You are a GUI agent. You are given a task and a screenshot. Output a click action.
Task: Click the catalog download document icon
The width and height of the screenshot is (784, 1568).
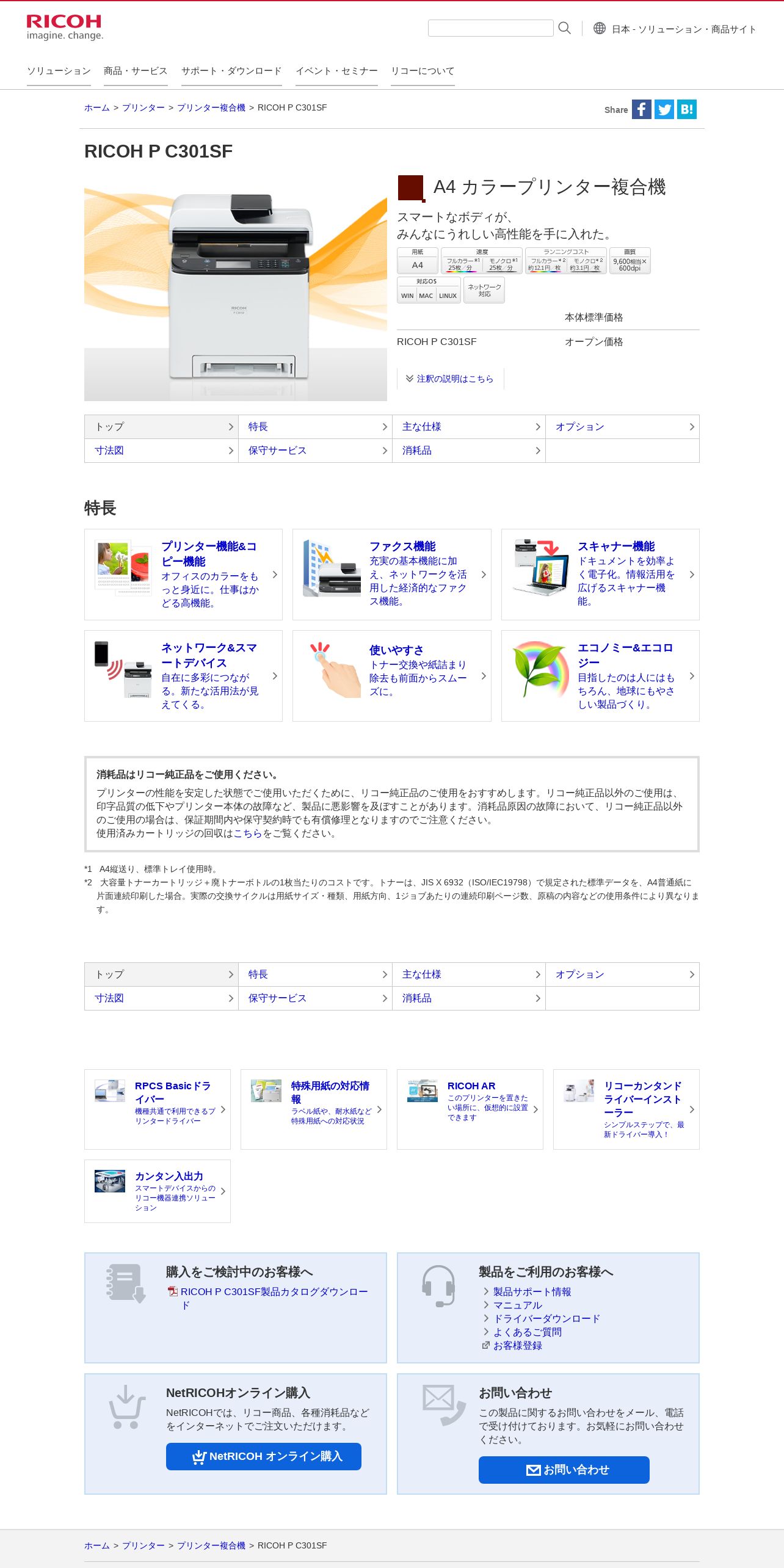click(126, 1283)
